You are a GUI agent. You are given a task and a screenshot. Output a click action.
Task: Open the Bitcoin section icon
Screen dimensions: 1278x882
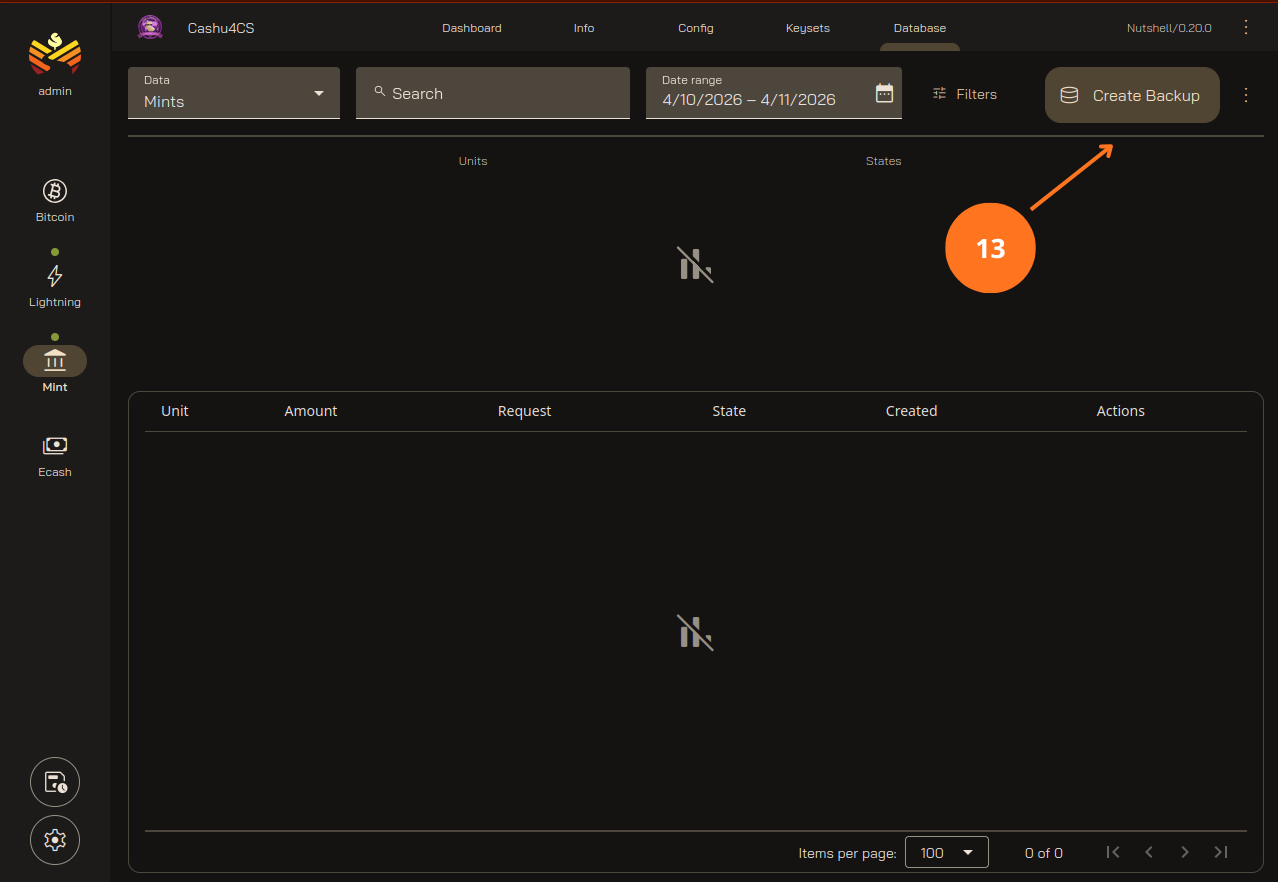(x=55, y=191)
